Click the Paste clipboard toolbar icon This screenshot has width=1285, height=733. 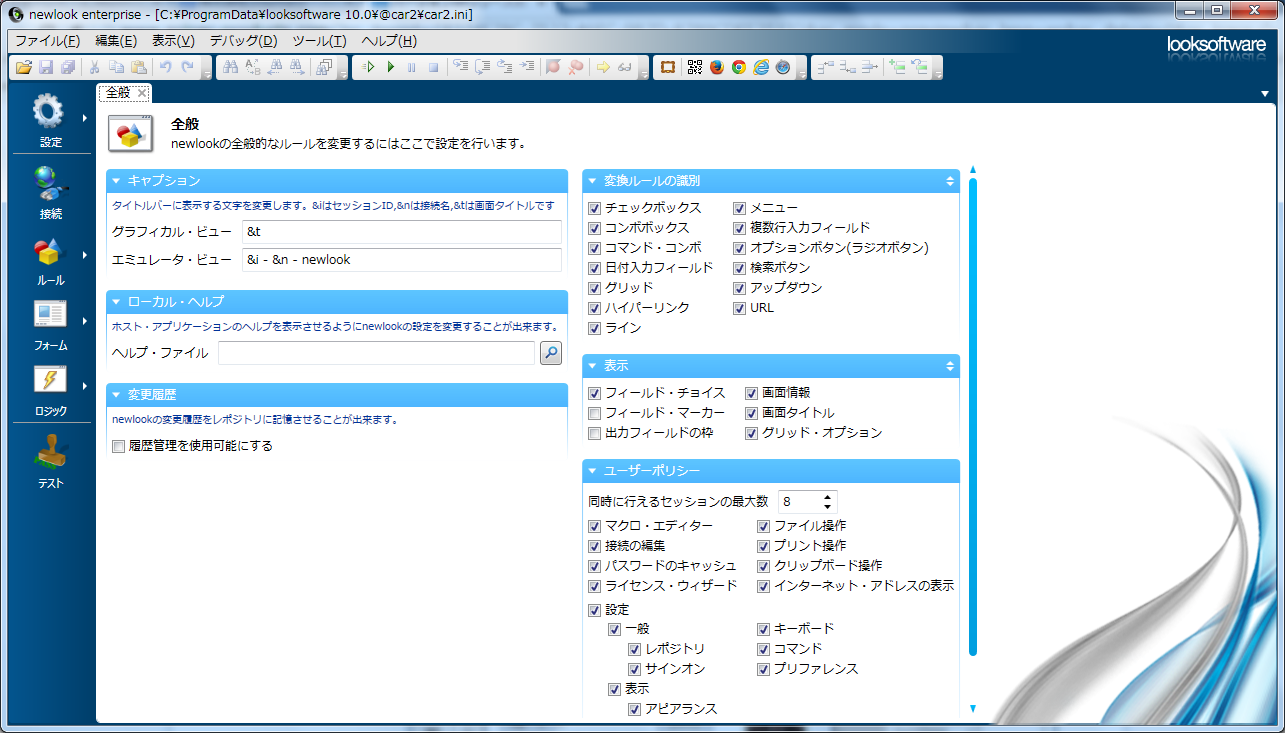139,67
